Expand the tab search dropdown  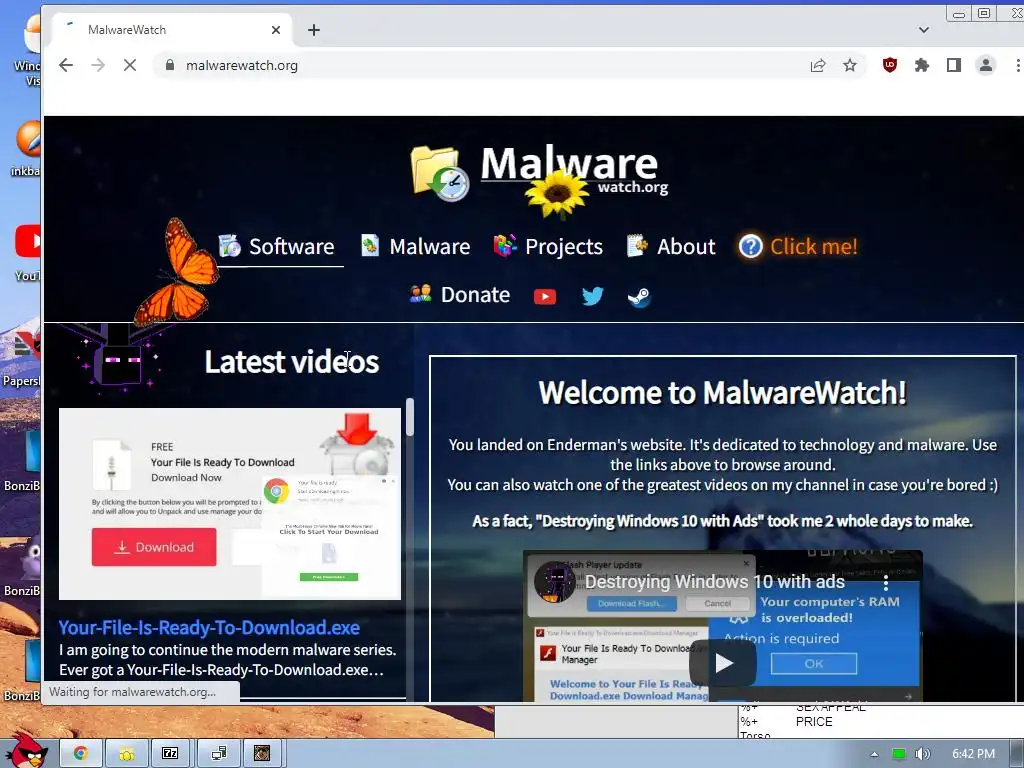(923, 30)
